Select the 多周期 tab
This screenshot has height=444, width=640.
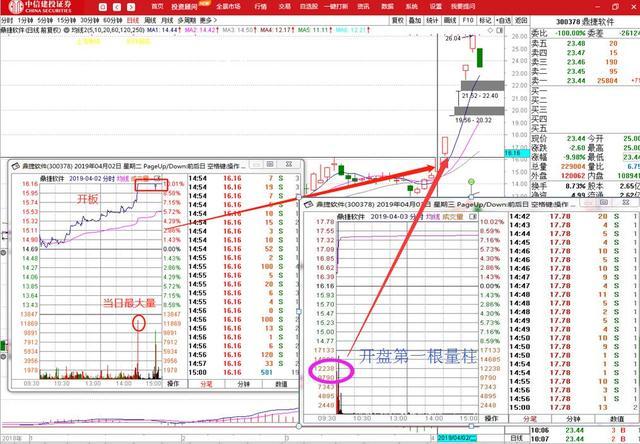point(187,20)
